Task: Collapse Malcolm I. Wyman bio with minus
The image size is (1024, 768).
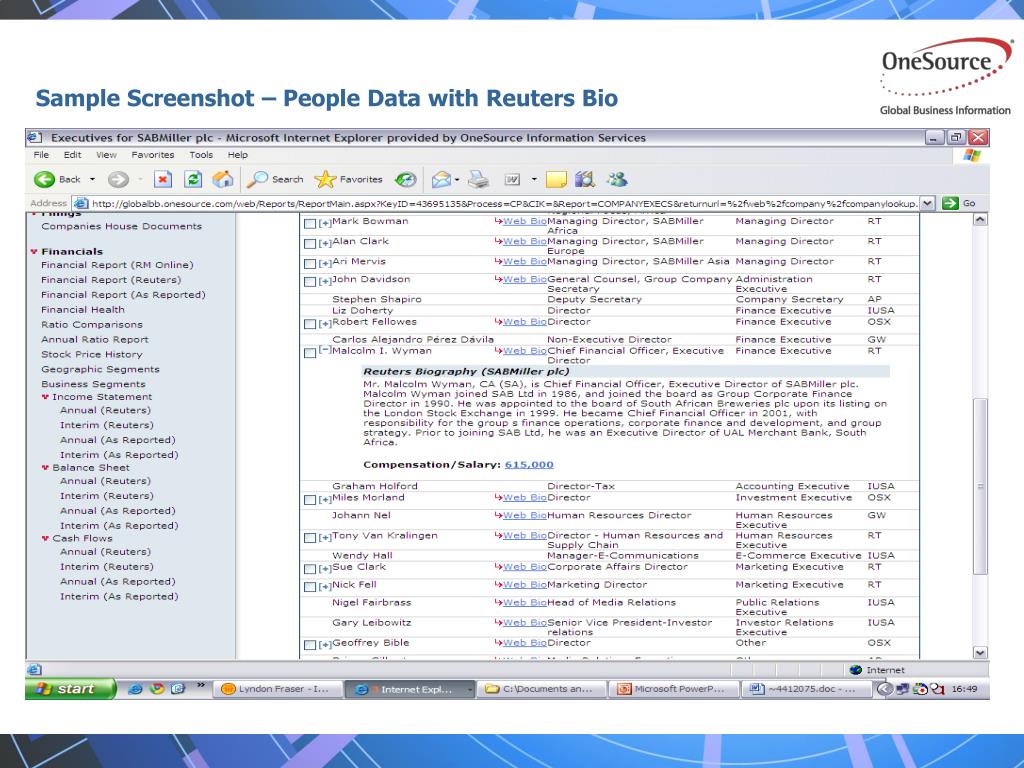Action: (325, 351)
